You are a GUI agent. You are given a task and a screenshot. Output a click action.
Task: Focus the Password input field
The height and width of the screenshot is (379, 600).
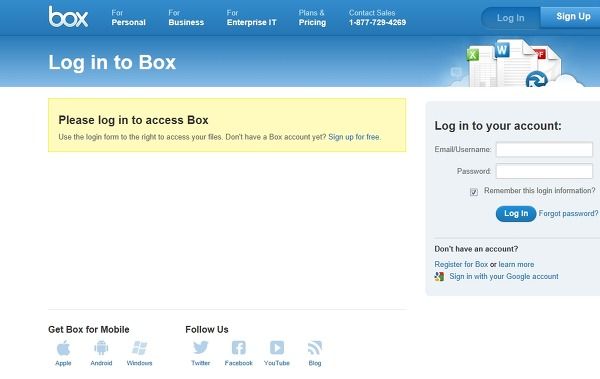(544, 171)
